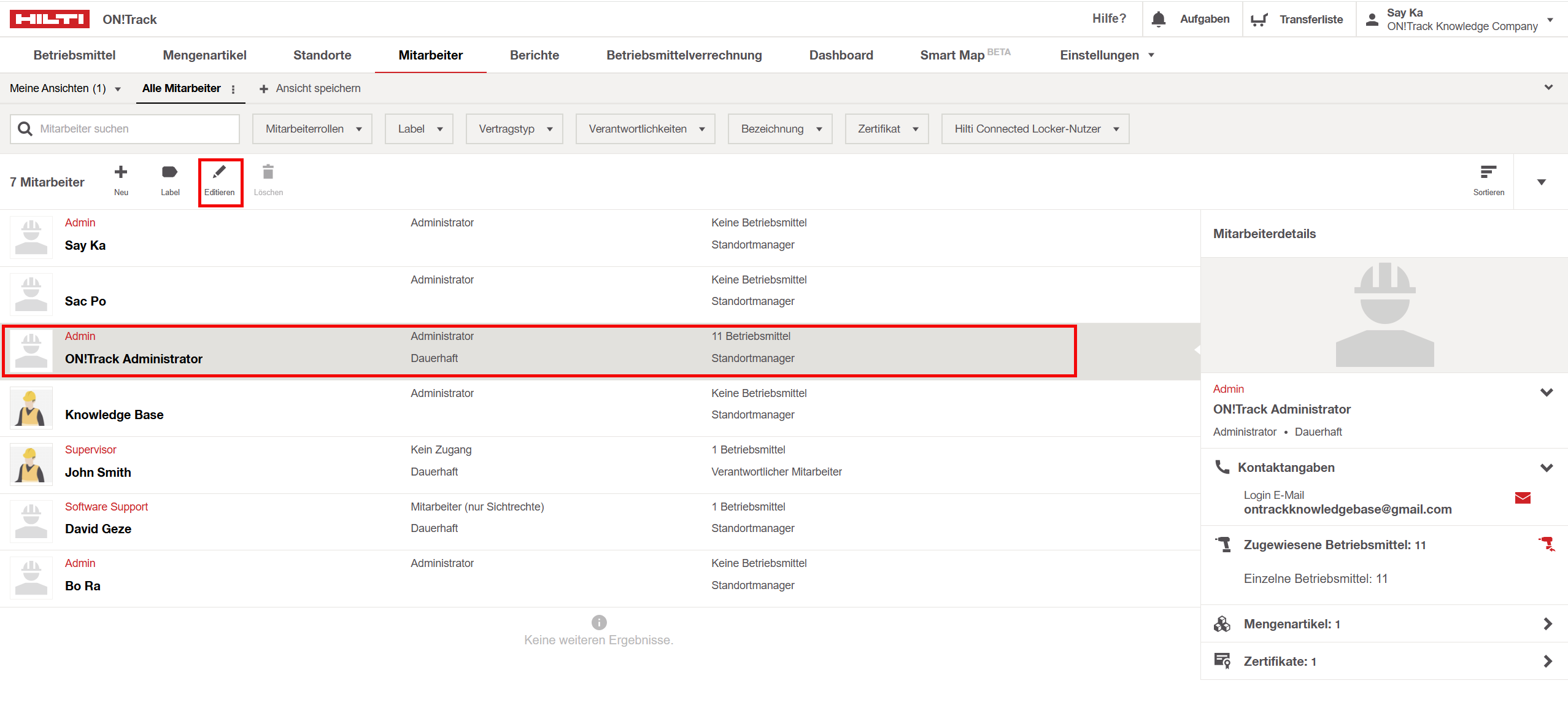Click the info icon above Keine weiteren Ergebnisse
The image size is (1568, 721).
point(599,622)
